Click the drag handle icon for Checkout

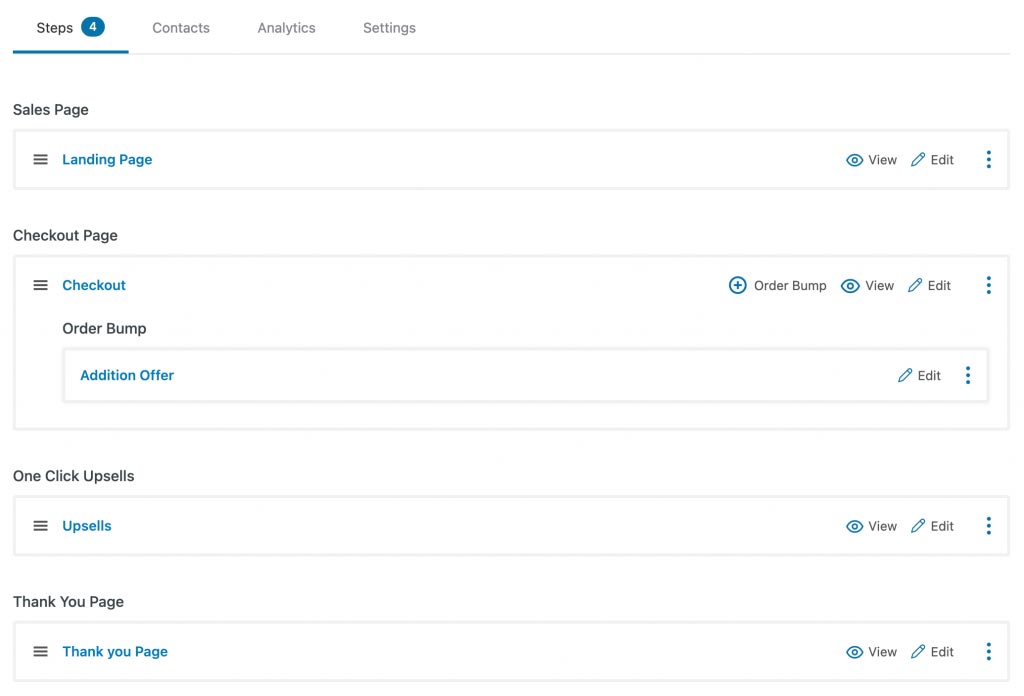[x=40, y=285]
